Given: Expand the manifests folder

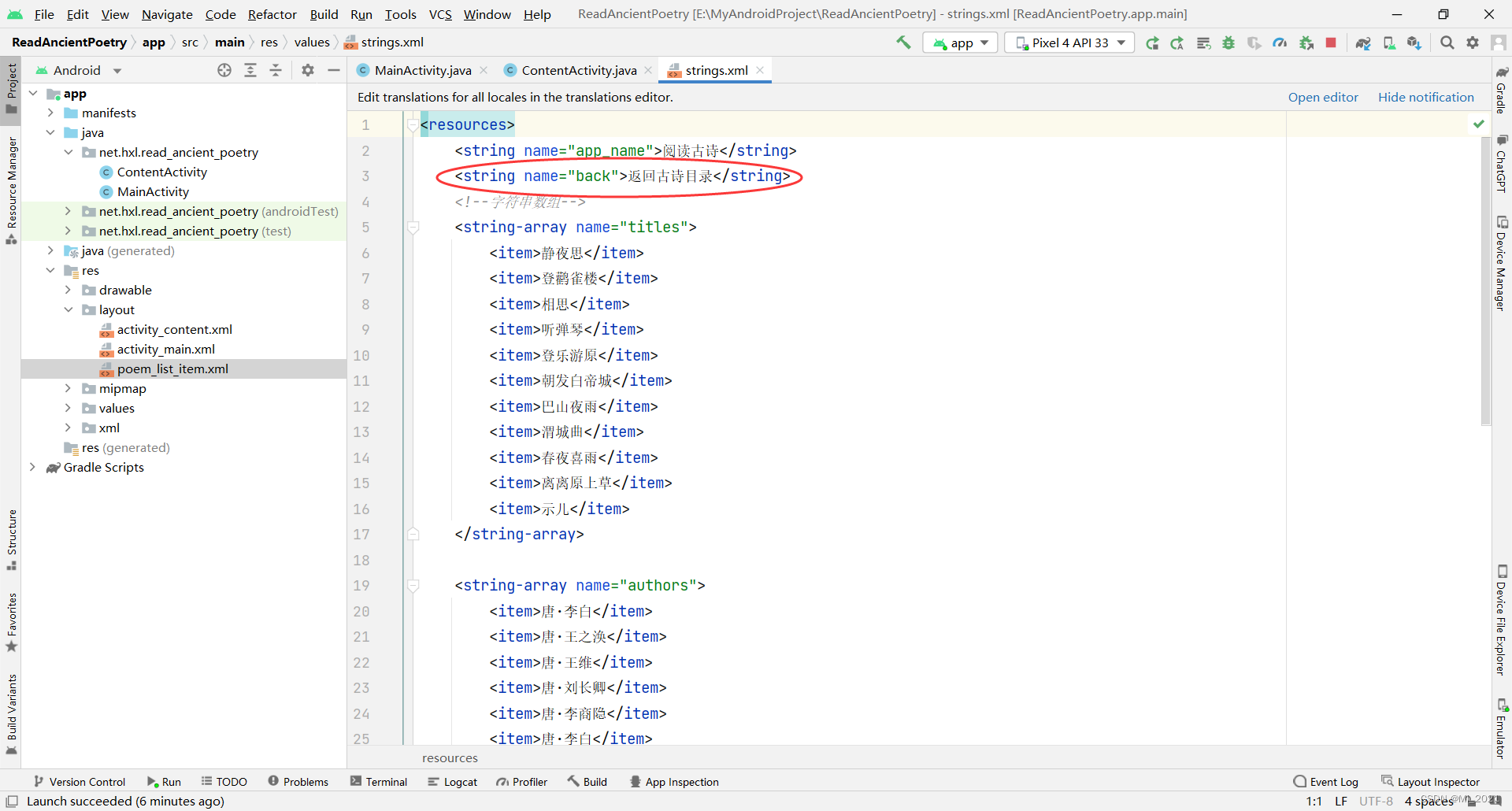Looking at the screenshot, I should (x=50, y=113).
